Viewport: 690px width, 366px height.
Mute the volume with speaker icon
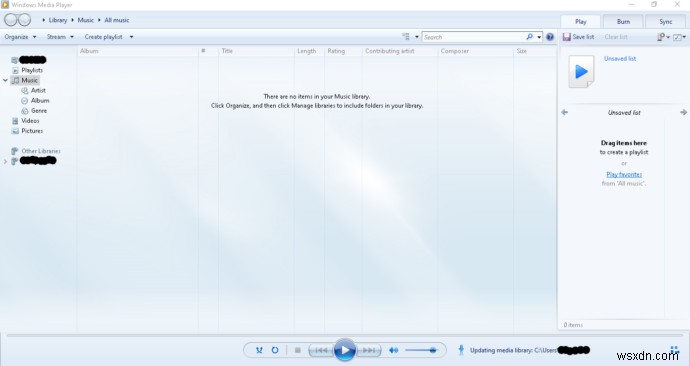coord(393,350)
